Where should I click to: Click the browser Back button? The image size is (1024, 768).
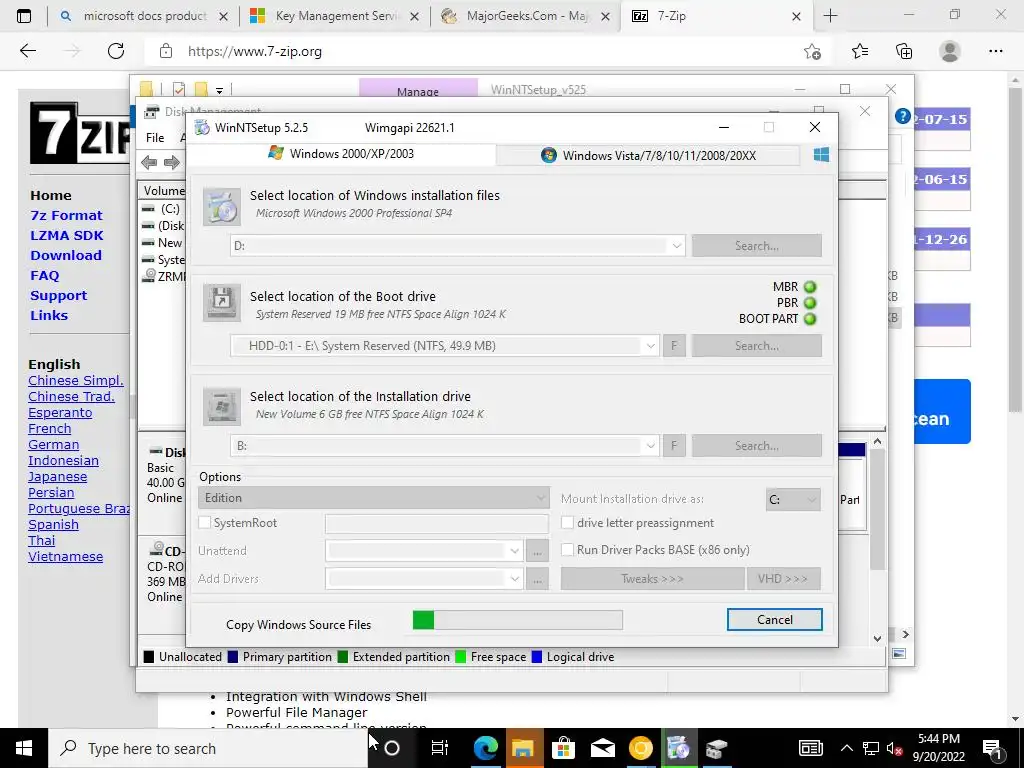[27, 51]
